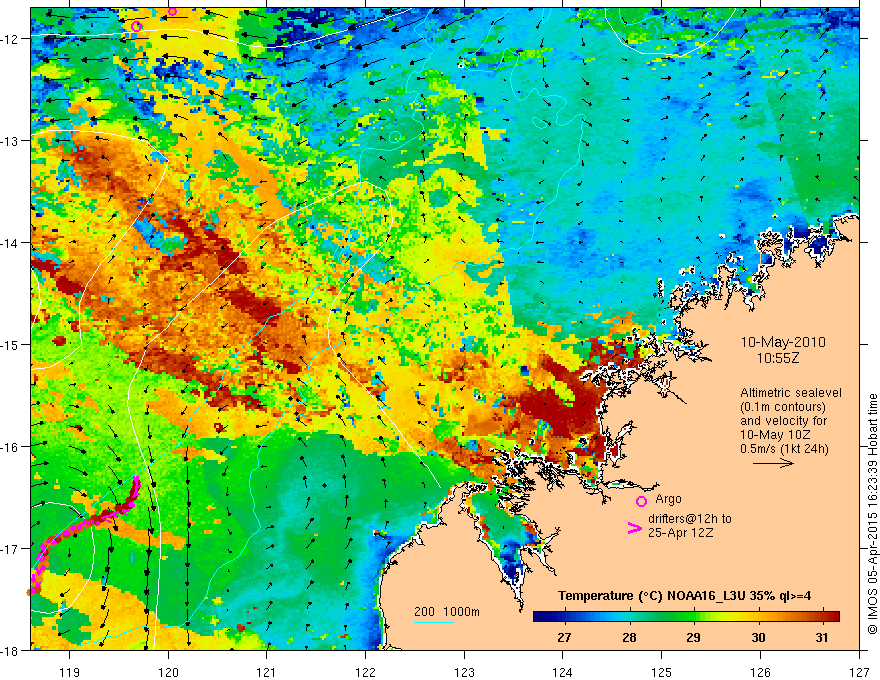Screen dimensions: 880x680
Task: Click the '10-May-2010' date label
Action: 783,342
